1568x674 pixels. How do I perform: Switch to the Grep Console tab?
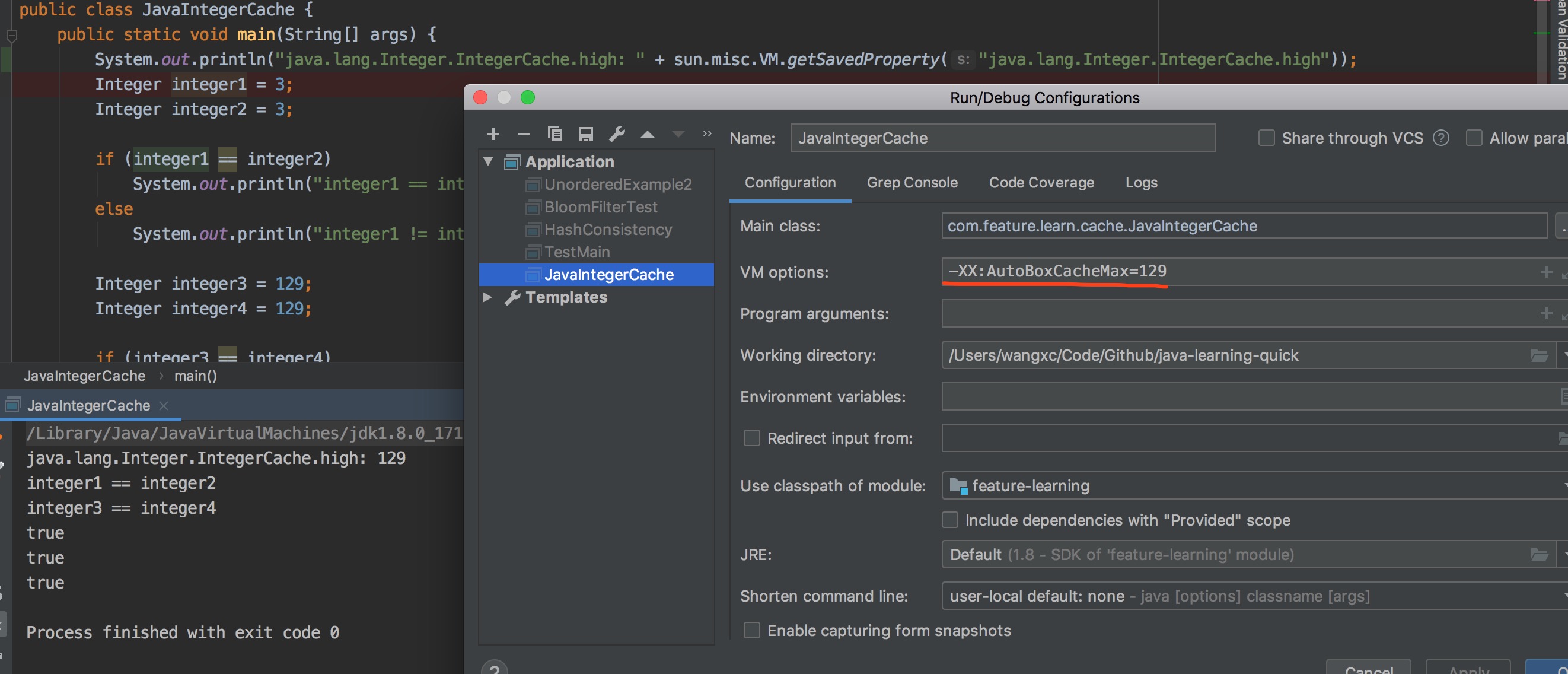912,183
